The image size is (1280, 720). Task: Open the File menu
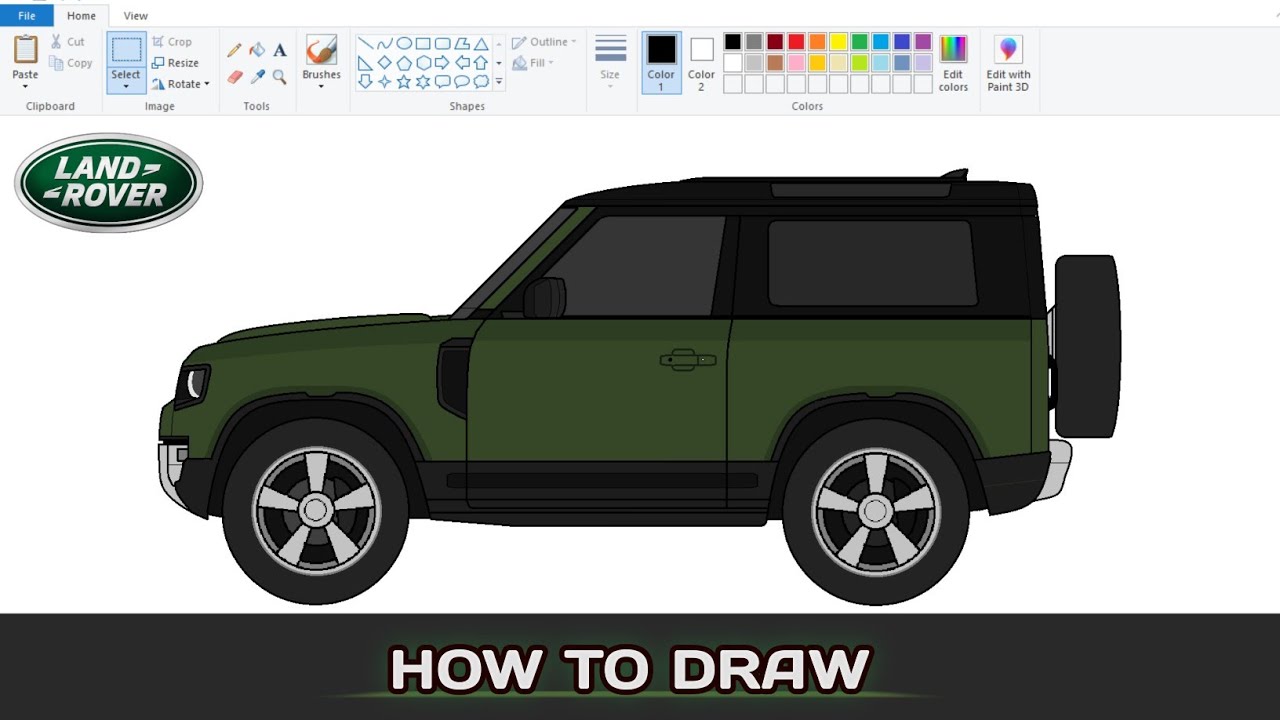pos(27,15)
